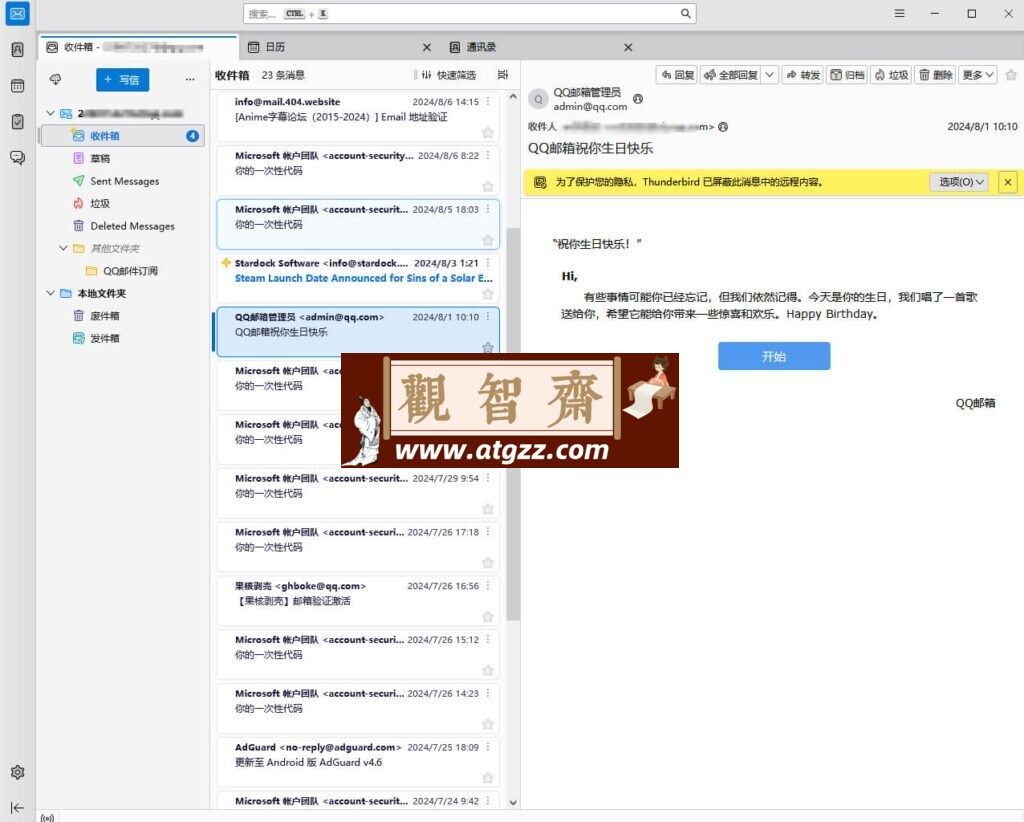Click the message list scrollbar thumb
1024x822 pixels.
tap(513, 424)
